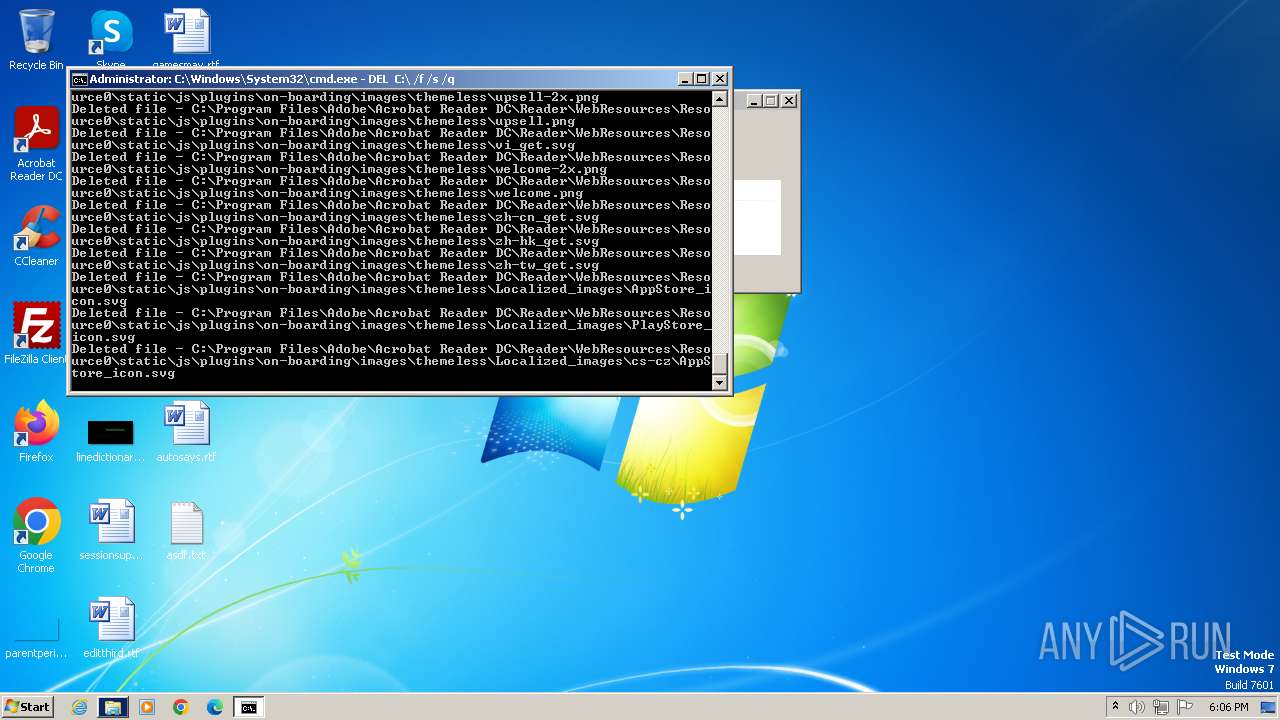The image size is (1280, 720).
Task: Open the Action Center flag icon
Action: coord(1184,707)
